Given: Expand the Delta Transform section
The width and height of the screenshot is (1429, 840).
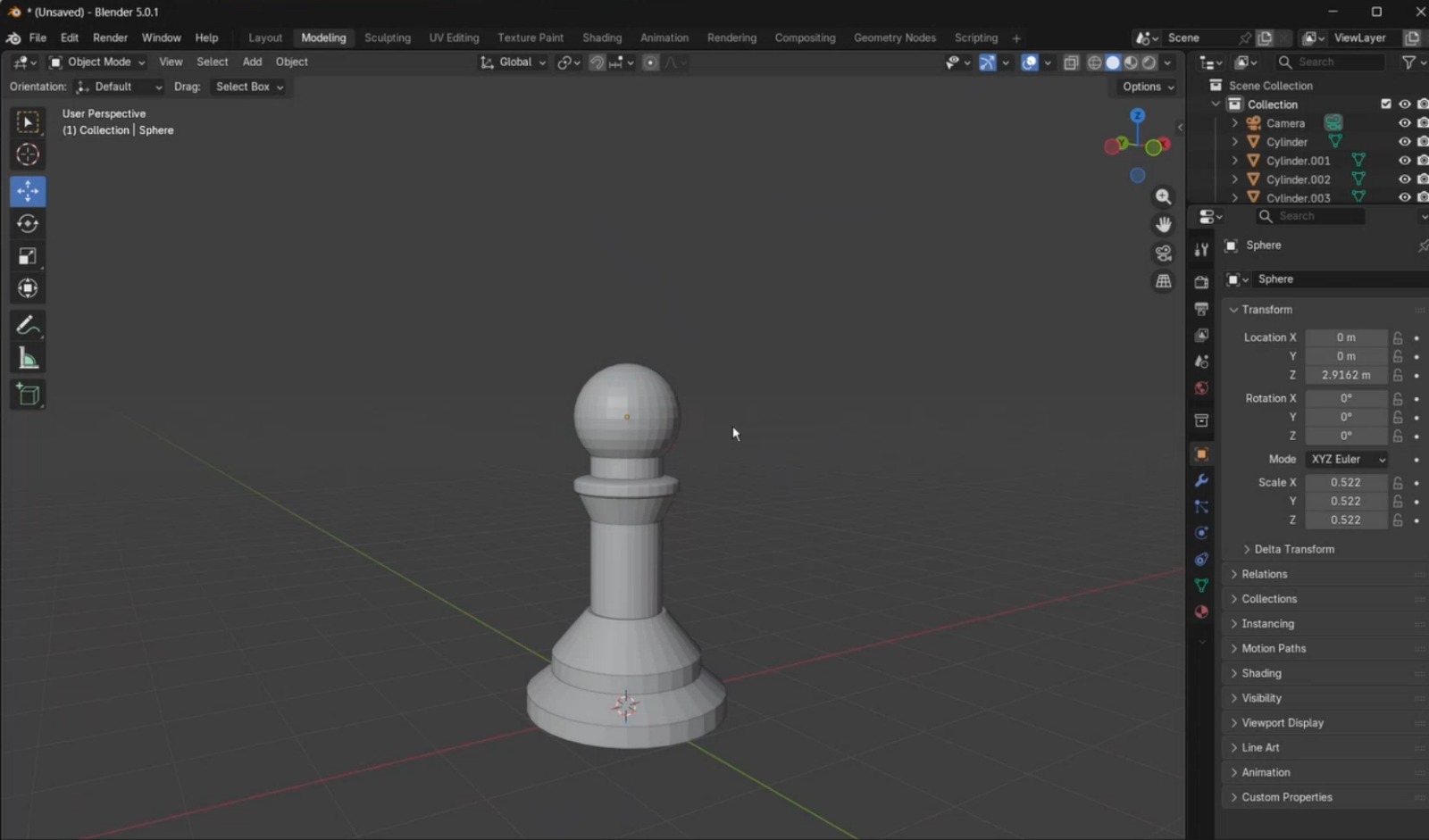Looking at the screenshot, I should pyautogui.click(x=1290, y=549).
